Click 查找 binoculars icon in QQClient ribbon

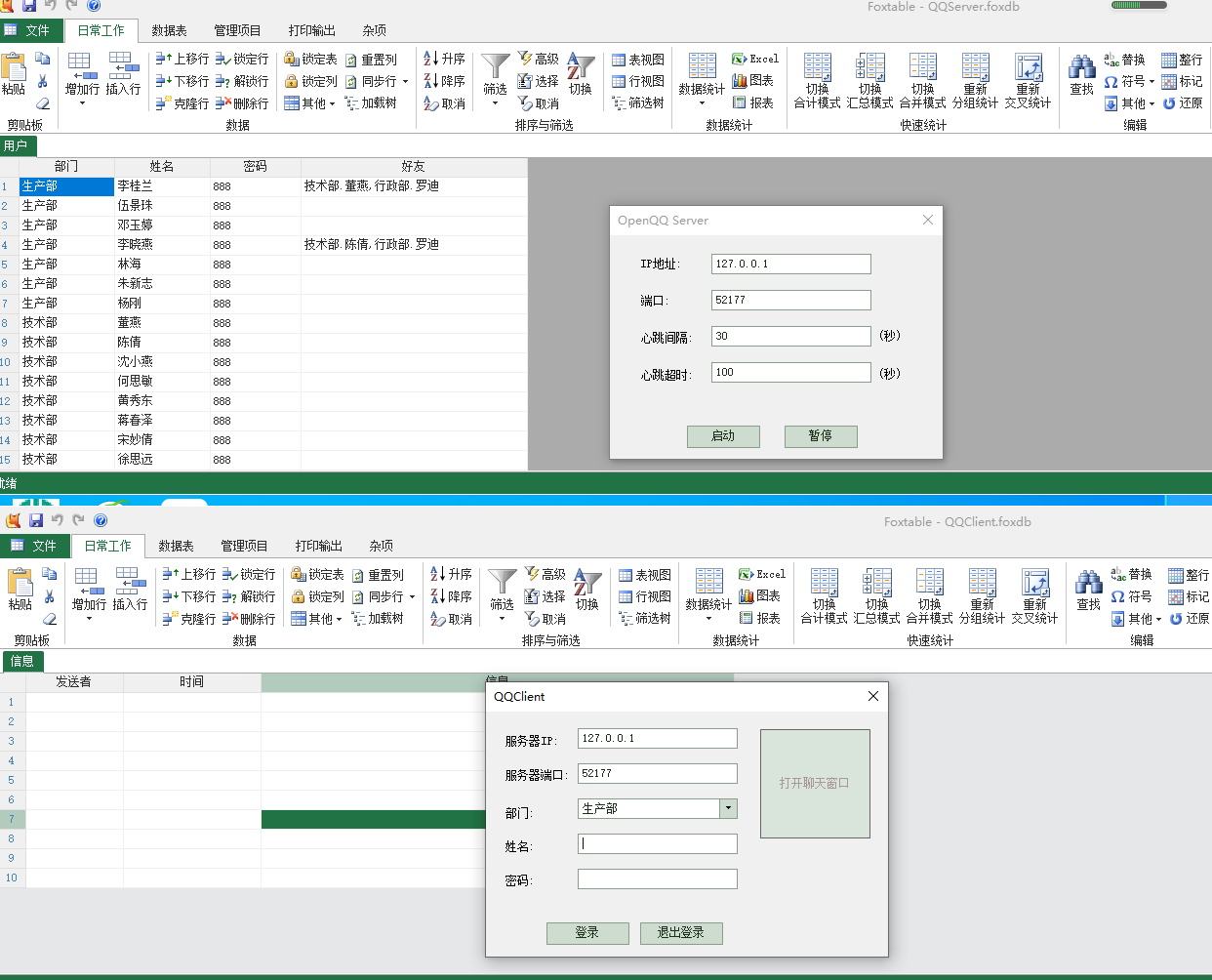coord(1088,584)
